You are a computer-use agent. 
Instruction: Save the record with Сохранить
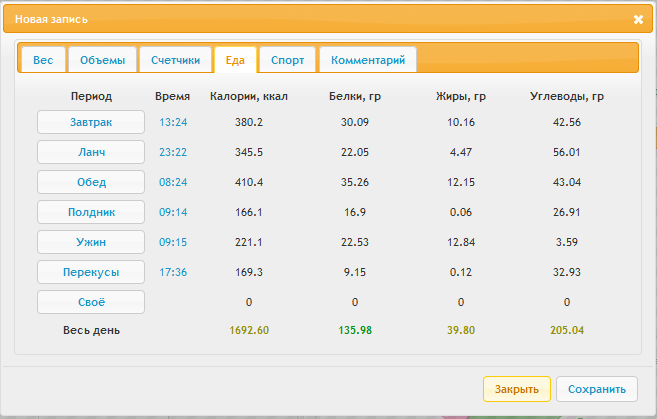[x=596, y=389]
